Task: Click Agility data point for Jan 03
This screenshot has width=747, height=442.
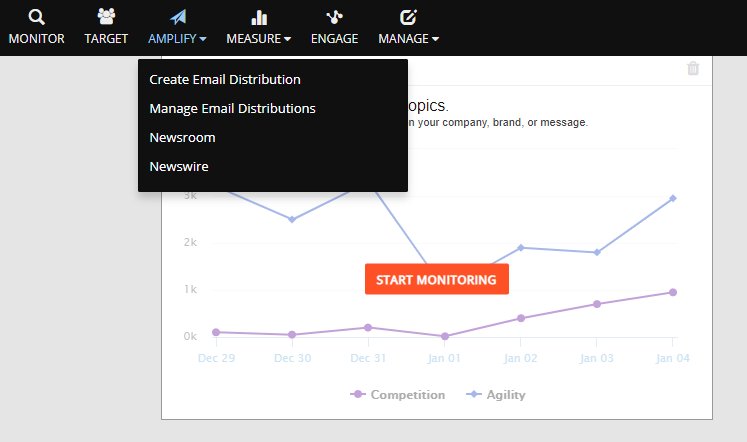Action: point(596,252)
